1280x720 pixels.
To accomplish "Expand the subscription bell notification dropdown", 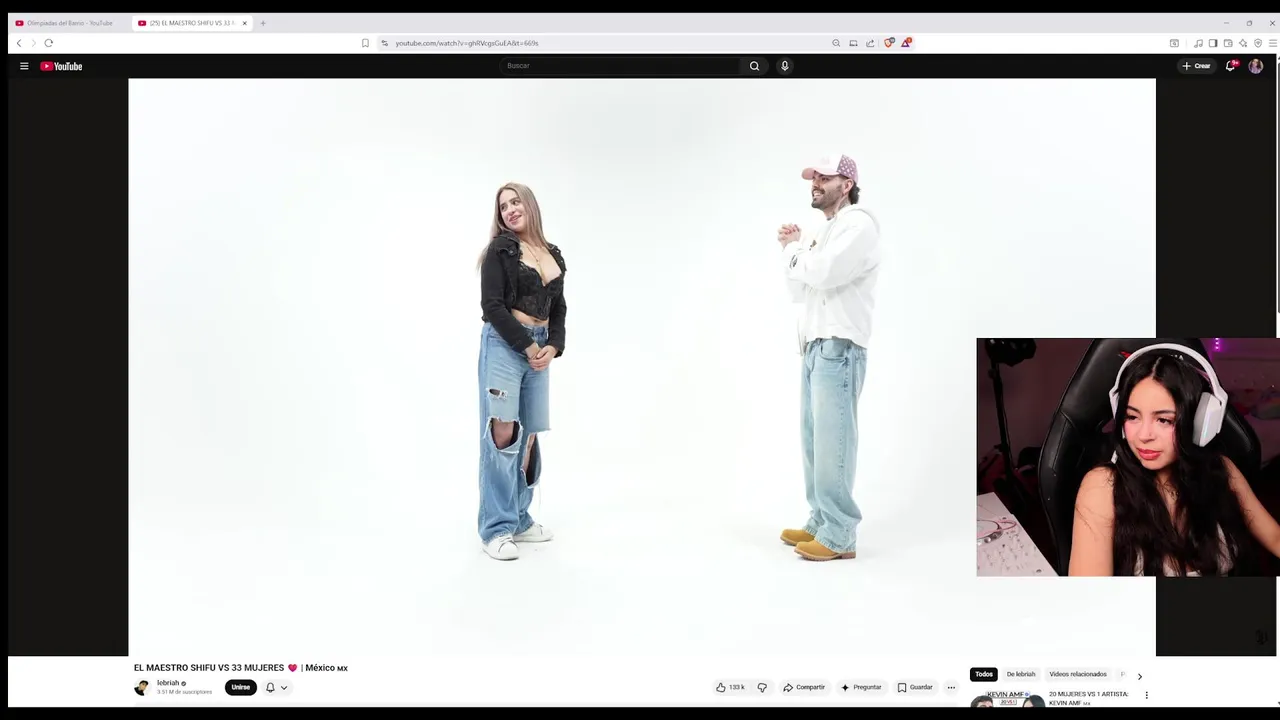I will pyautogui.click(x=276, y=687).
